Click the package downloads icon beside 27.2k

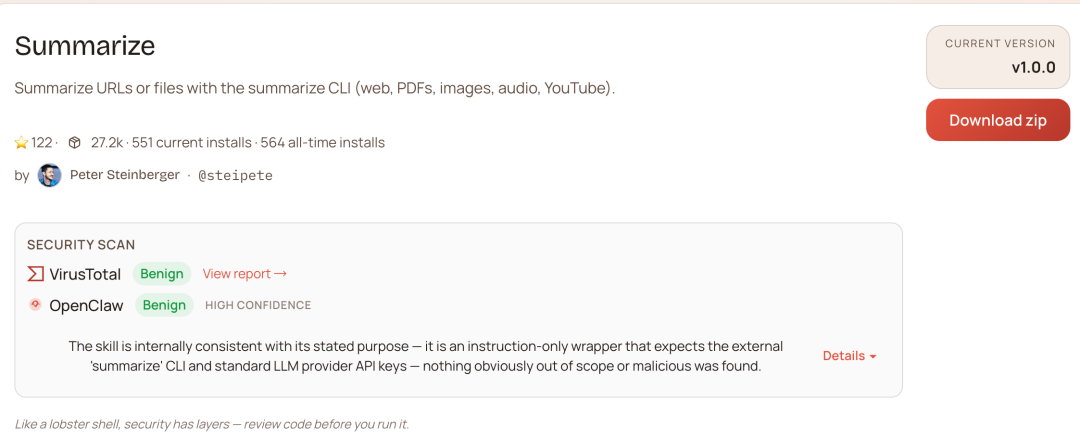click(74, 143)
